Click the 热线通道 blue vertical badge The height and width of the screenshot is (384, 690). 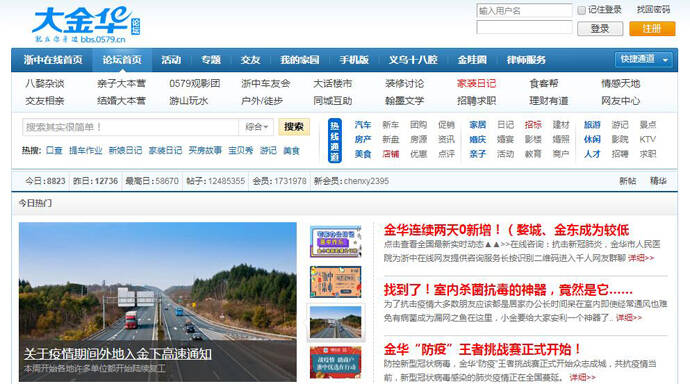point(335,140)
